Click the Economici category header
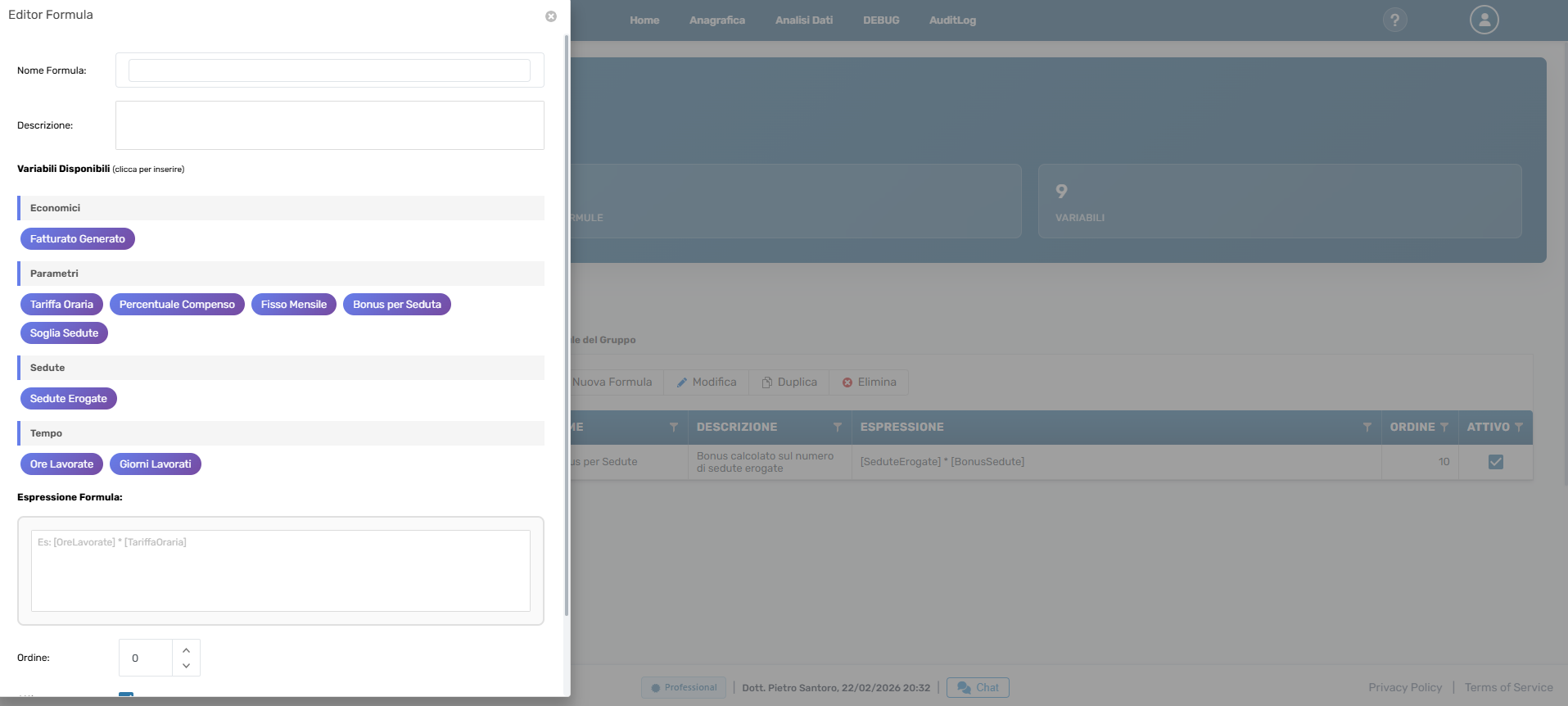 click(281, 208)
